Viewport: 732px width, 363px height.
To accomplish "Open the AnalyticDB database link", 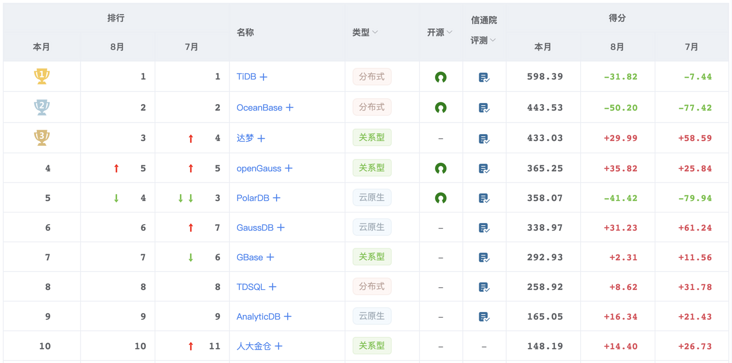I will pyautogui.click(x=259, y=316).
